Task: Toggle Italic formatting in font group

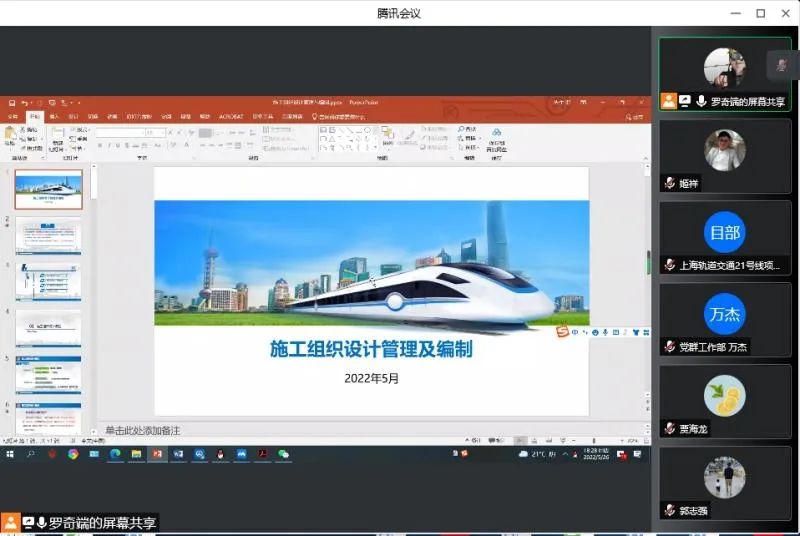Action: (x=109, y=146)
